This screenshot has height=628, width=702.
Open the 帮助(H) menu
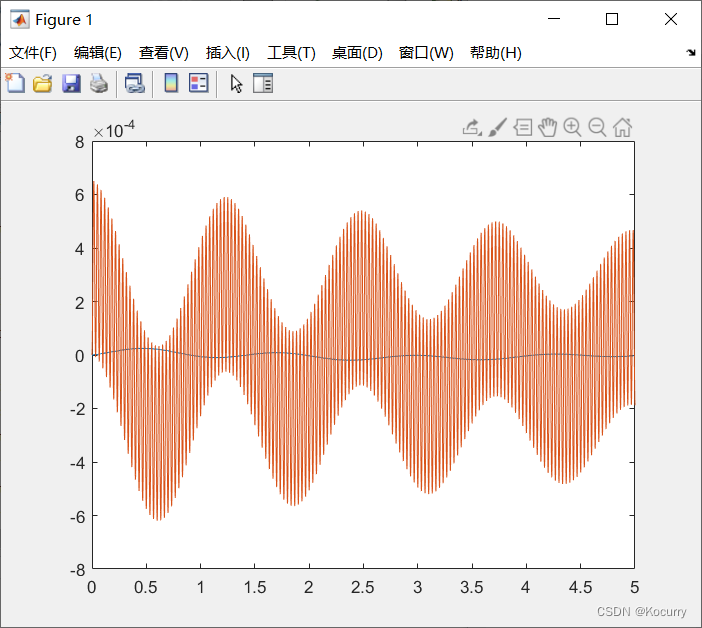point(496,53)
